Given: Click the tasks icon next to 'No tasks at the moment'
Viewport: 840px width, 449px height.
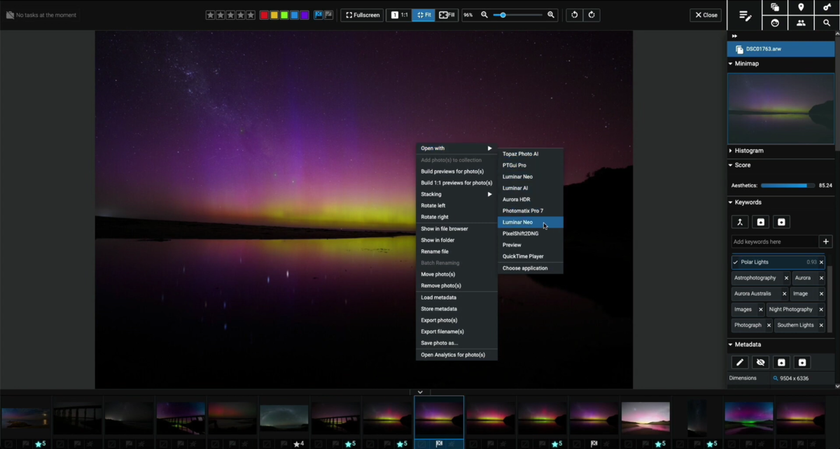Looking at the screenshot, I should 10,15.
